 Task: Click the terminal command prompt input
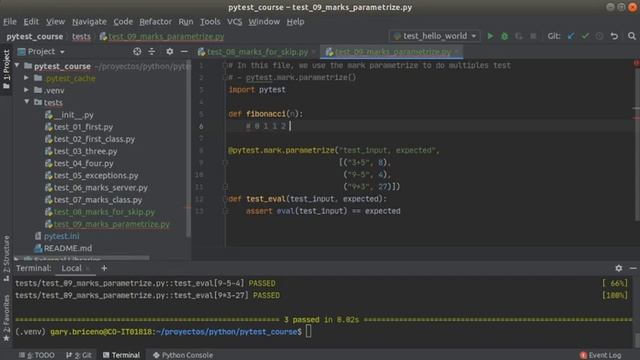pos(308,331)
